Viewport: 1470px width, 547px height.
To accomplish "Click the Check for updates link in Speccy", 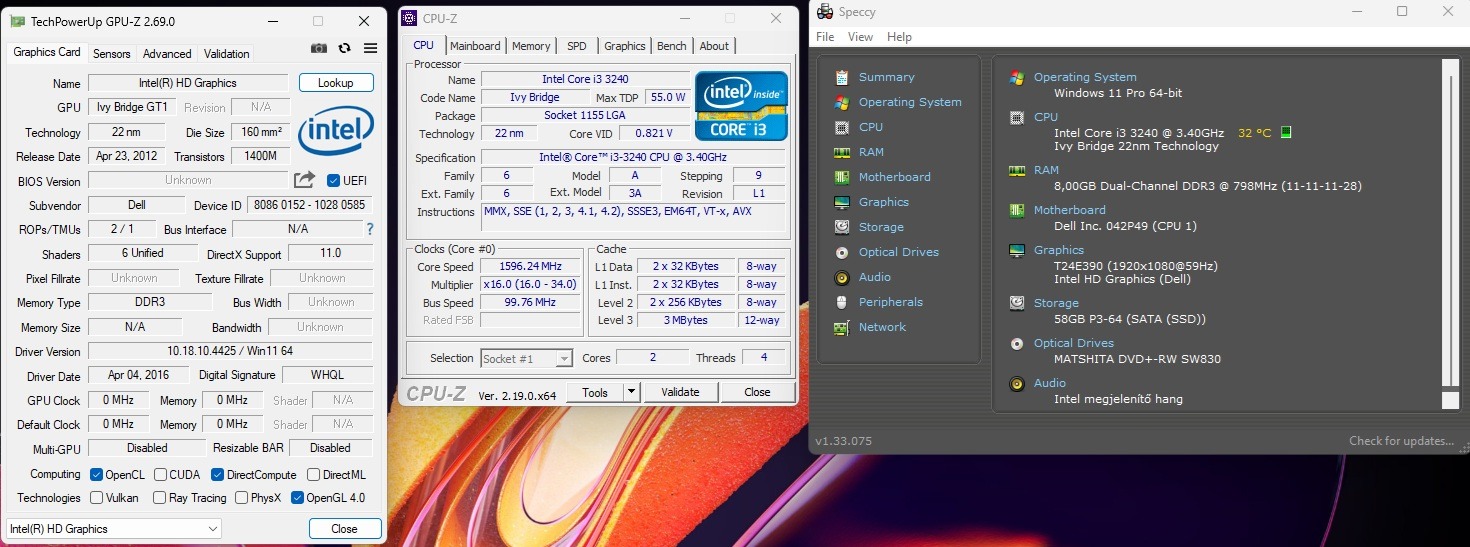I will pyautogui.click(x=1401, y=441).
